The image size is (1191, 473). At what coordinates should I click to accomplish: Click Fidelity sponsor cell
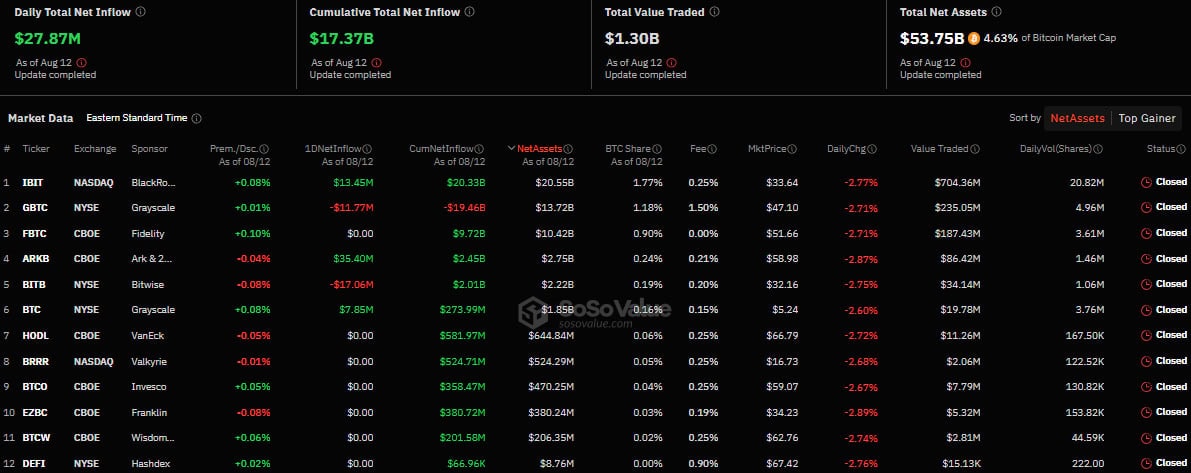[147, 234]
